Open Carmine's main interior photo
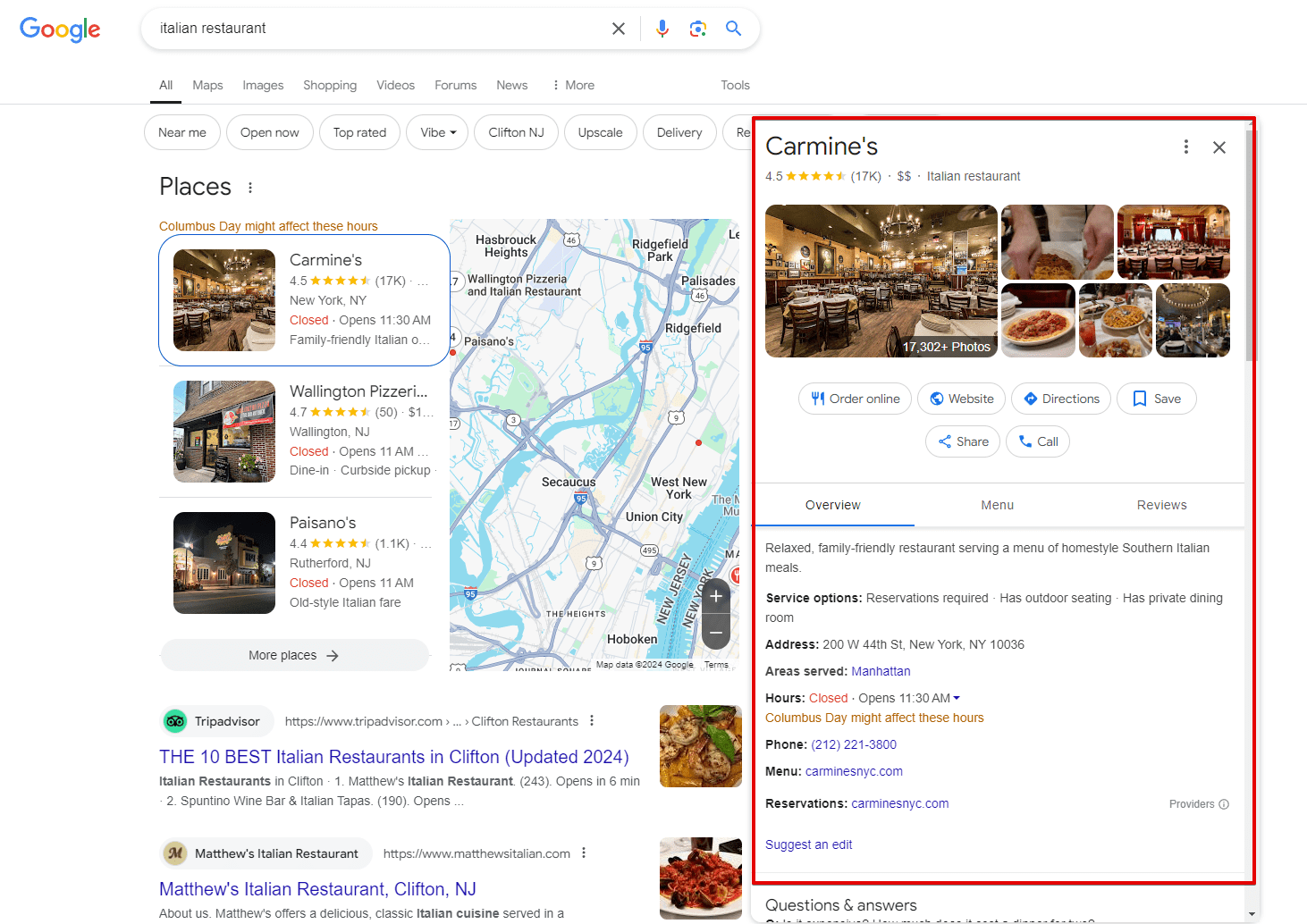Viewport: 1307px width, 924px height. click(881, 281)
